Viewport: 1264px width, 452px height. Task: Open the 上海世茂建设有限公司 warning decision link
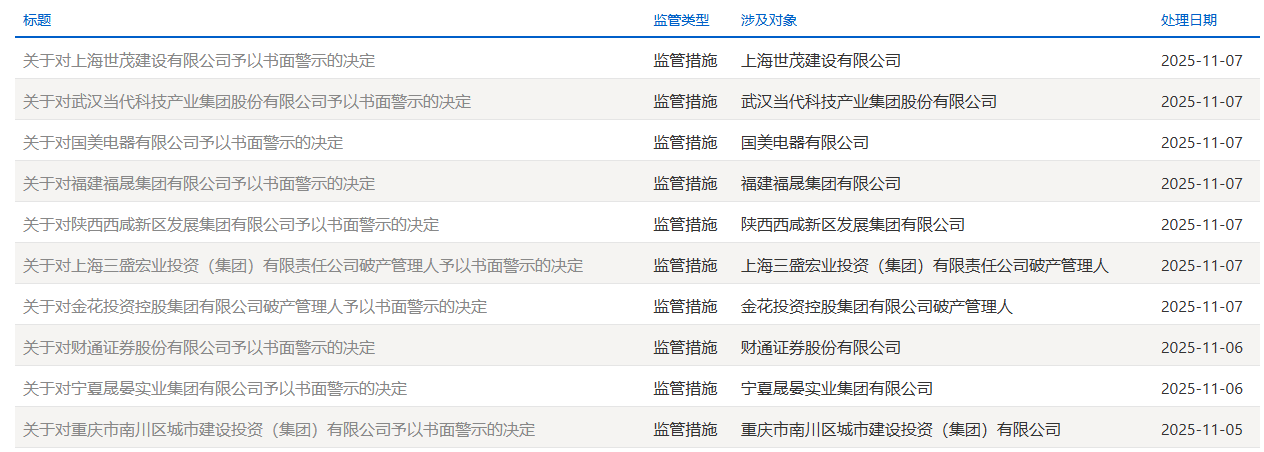[x=199, y=60]
